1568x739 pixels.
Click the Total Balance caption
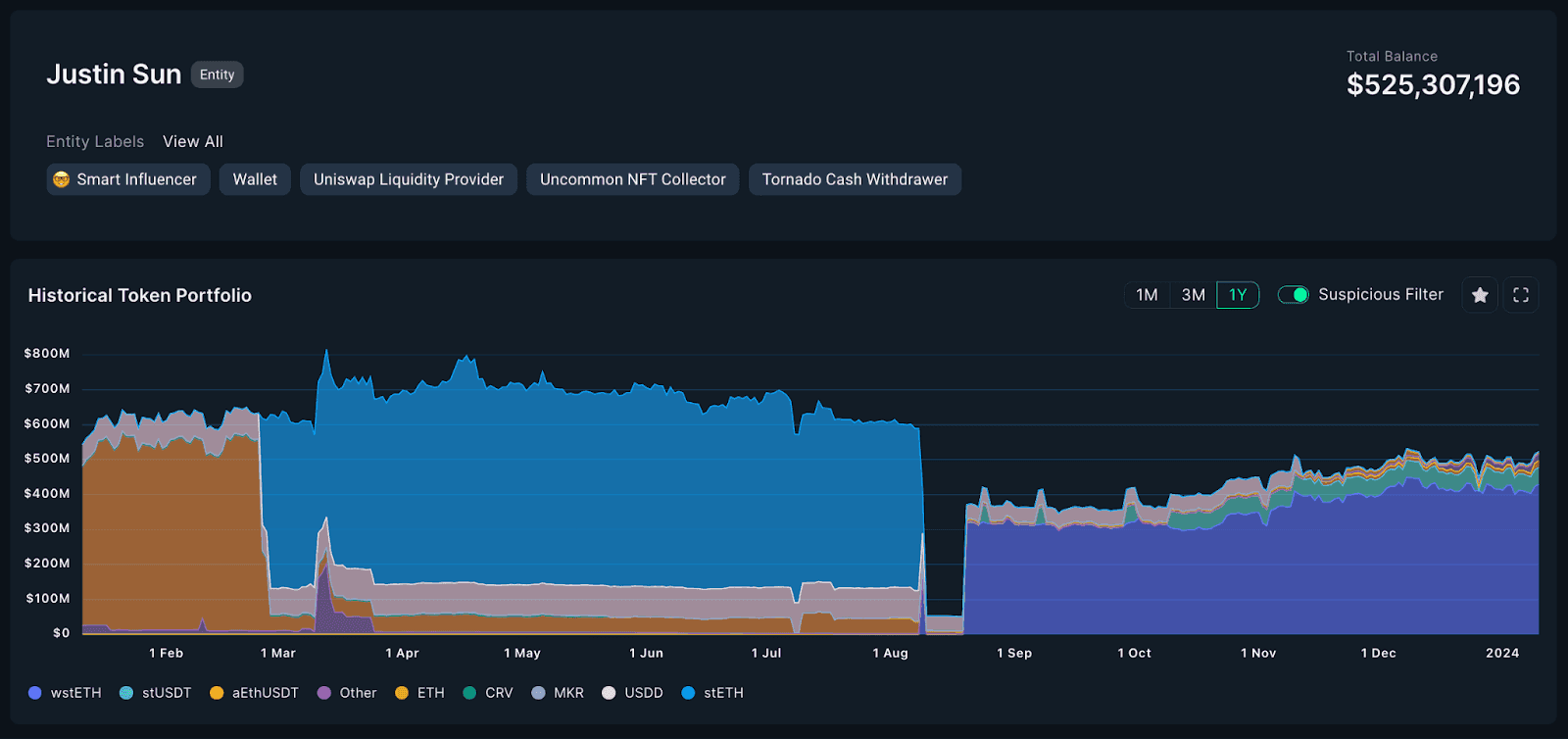[1392, 57]
